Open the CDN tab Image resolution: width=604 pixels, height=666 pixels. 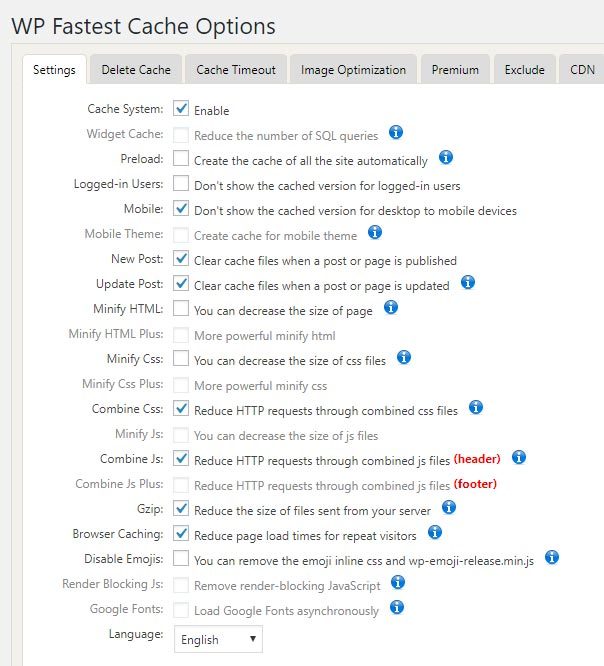(x=582, y=69)
